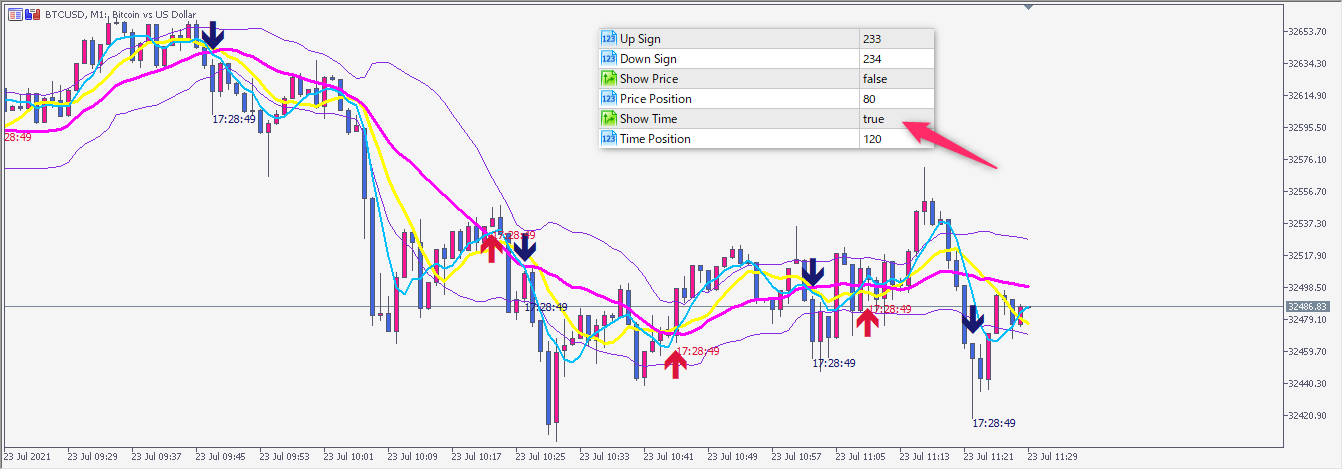Select the Time Position parameter name
This screenshot has height=470, width=1343.
coord(655,139)
